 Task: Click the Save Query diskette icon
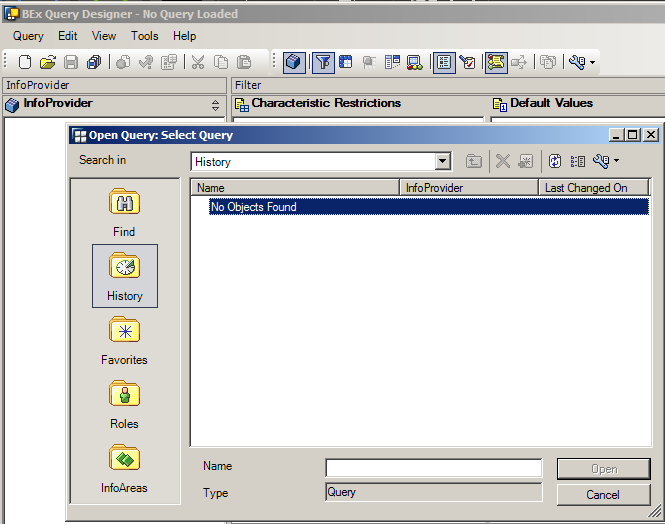(x=71, y=62)
